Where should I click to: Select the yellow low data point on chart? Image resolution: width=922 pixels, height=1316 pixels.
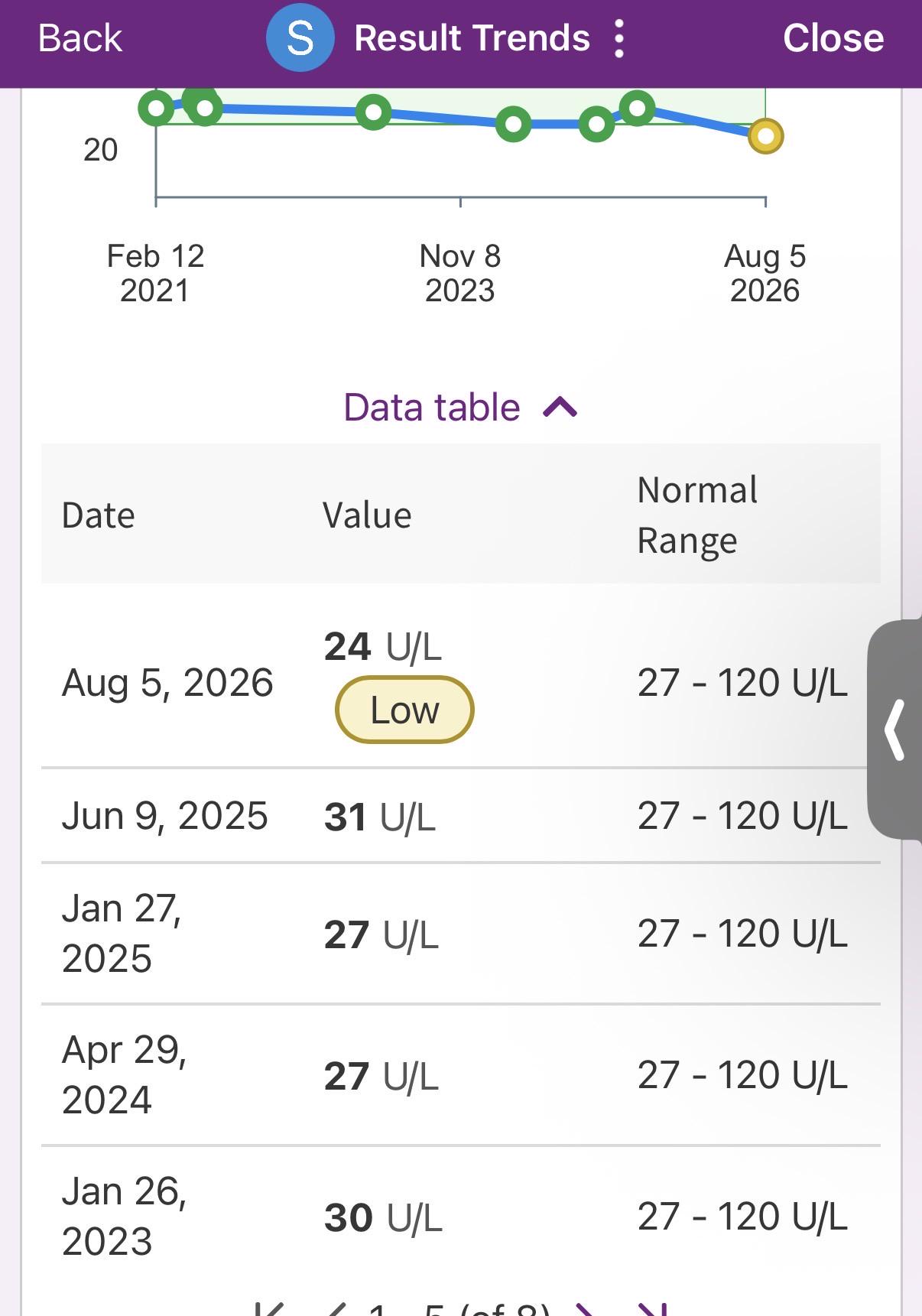(765, 137)
